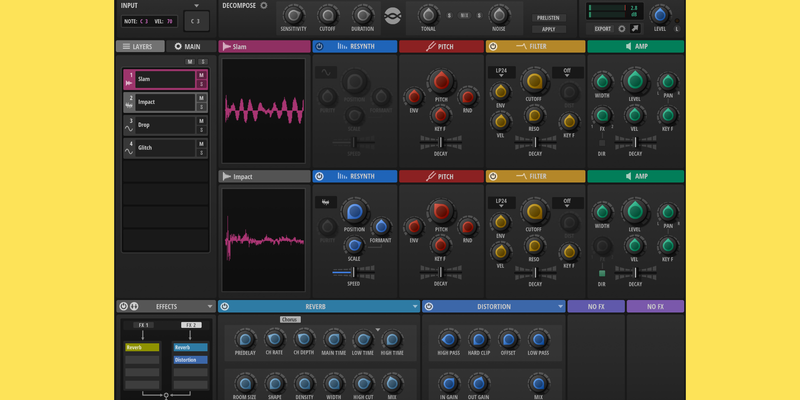Click the Apply button
The width and height of the screenshot is (800, 400).
click(549, 29)
